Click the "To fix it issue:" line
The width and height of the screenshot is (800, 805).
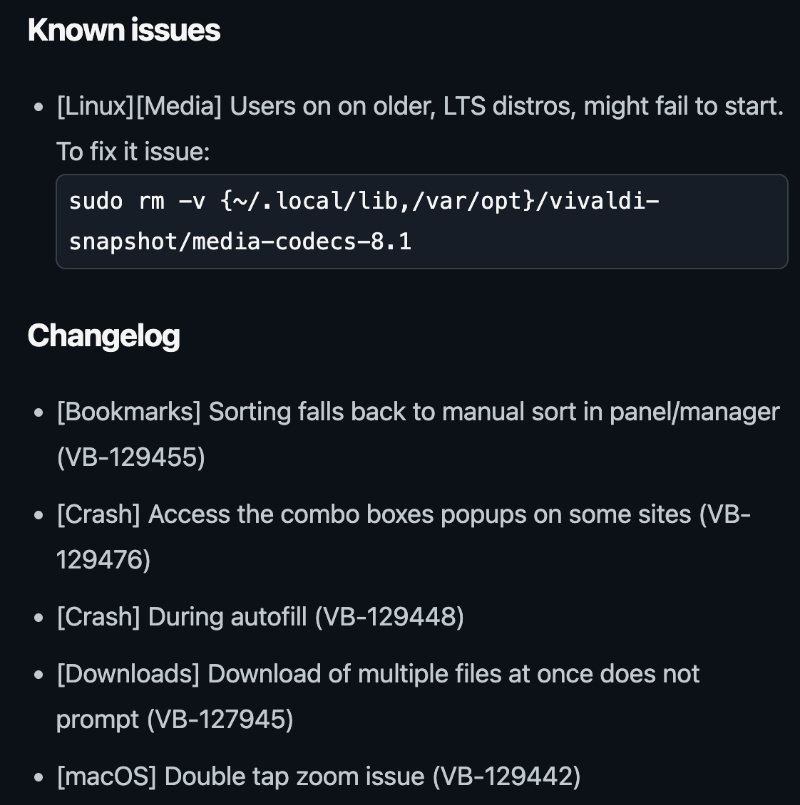coord(133,152)
